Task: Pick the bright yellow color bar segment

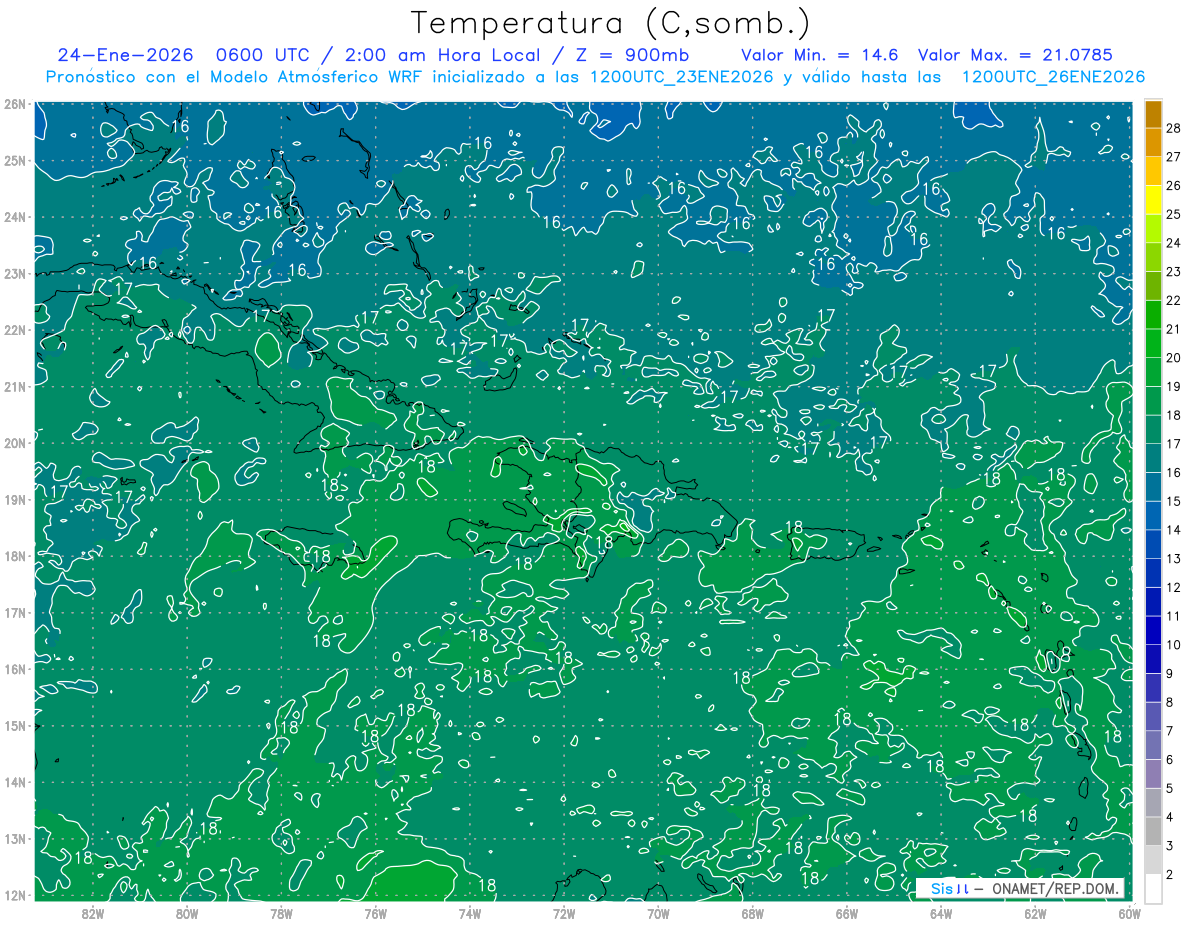Action: pyautogui.click(x=1153, y=200)
